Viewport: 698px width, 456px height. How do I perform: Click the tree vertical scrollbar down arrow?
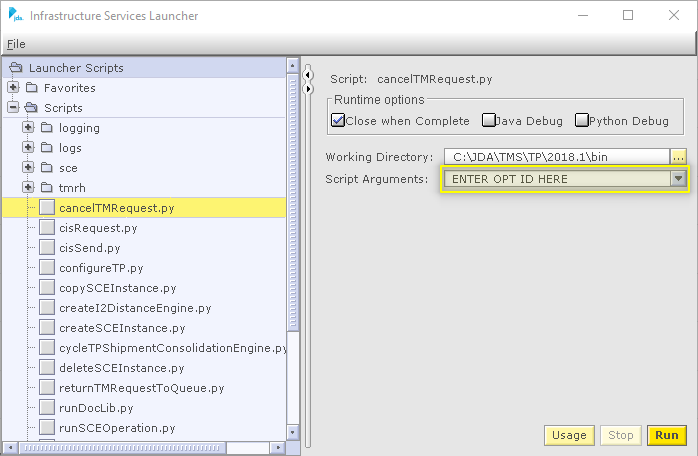coord(292,432)
